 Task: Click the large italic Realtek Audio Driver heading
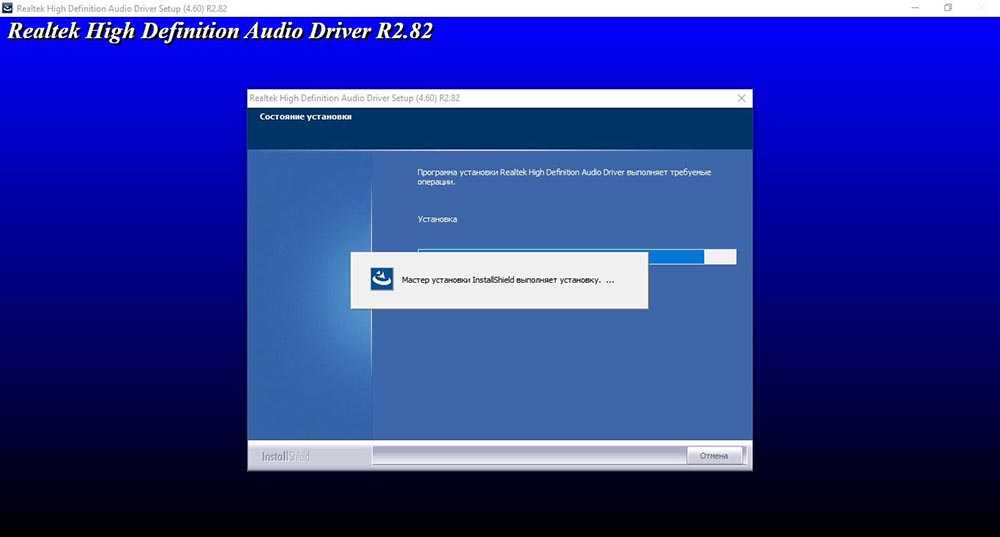coord(220,31)
